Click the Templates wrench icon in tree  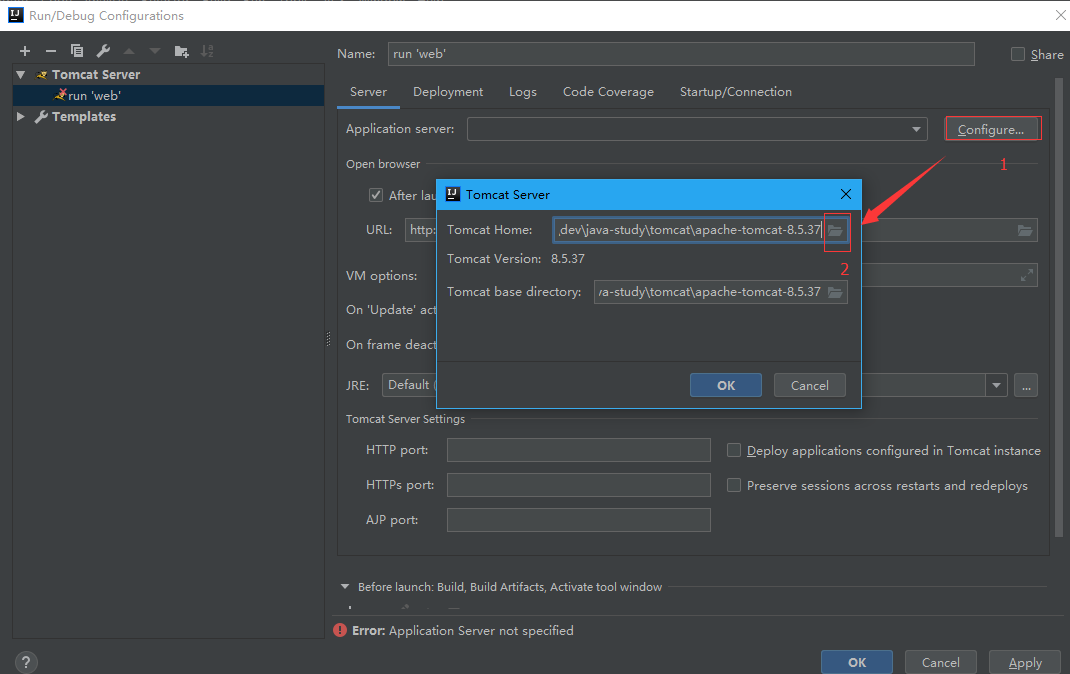pyautogui.click(x=41, y=117)
